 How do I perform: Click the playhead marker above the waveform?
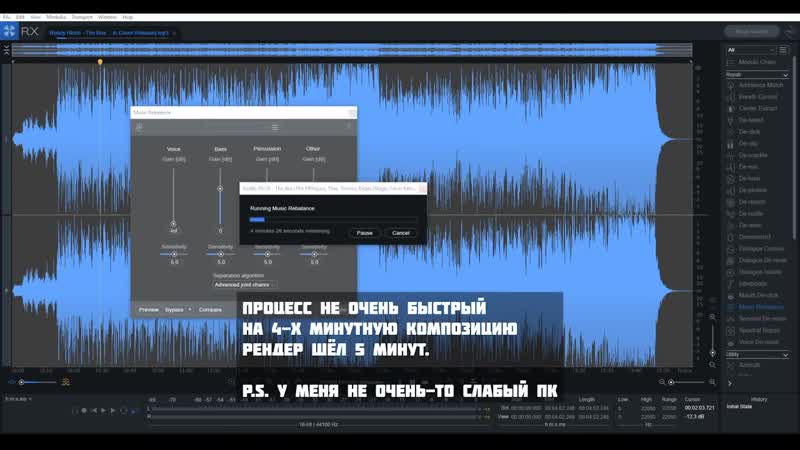[100, 62]
